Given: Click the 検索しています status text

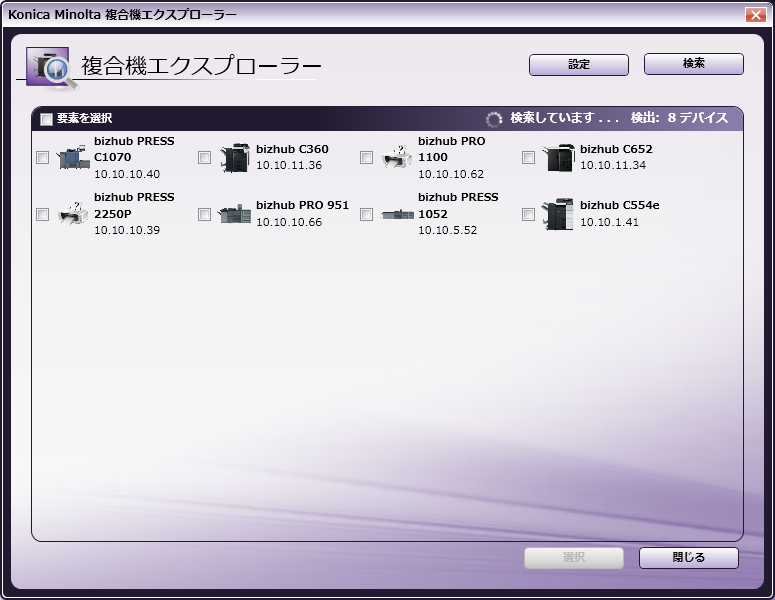Looking at the screenshot, I should point(564,118).
